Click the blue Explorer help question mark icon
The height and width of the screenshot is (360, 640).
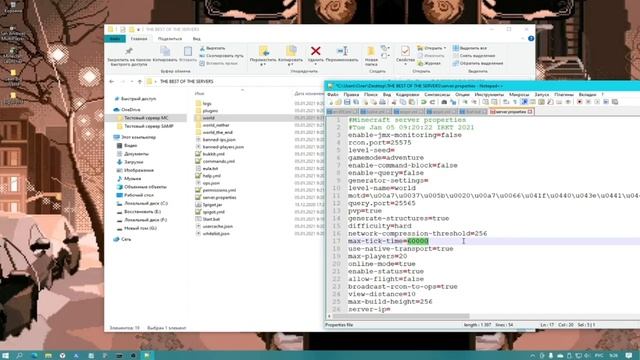531,38
